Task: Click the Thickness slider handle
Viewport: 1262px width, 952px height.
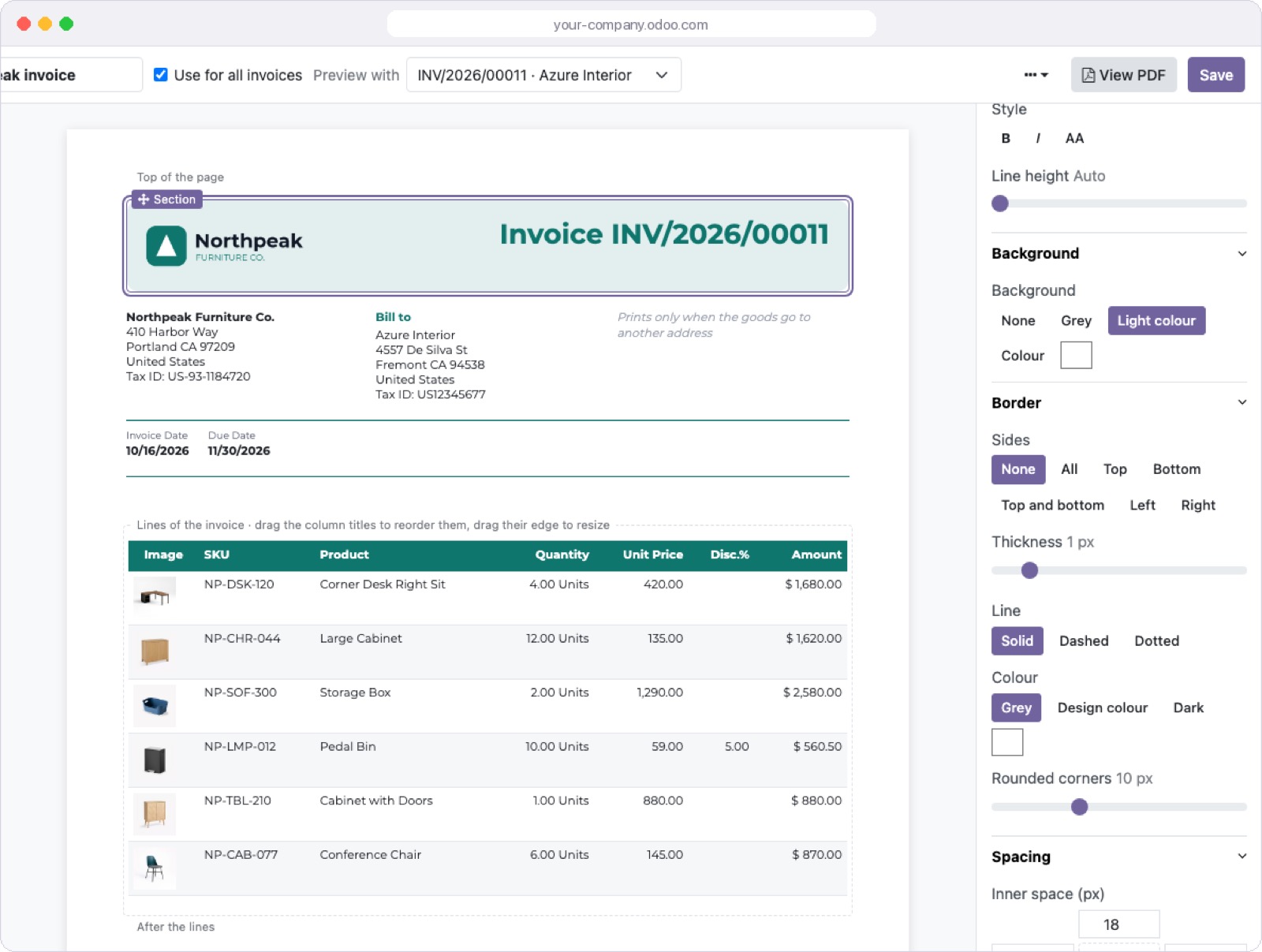Action: coord(1029,570)
